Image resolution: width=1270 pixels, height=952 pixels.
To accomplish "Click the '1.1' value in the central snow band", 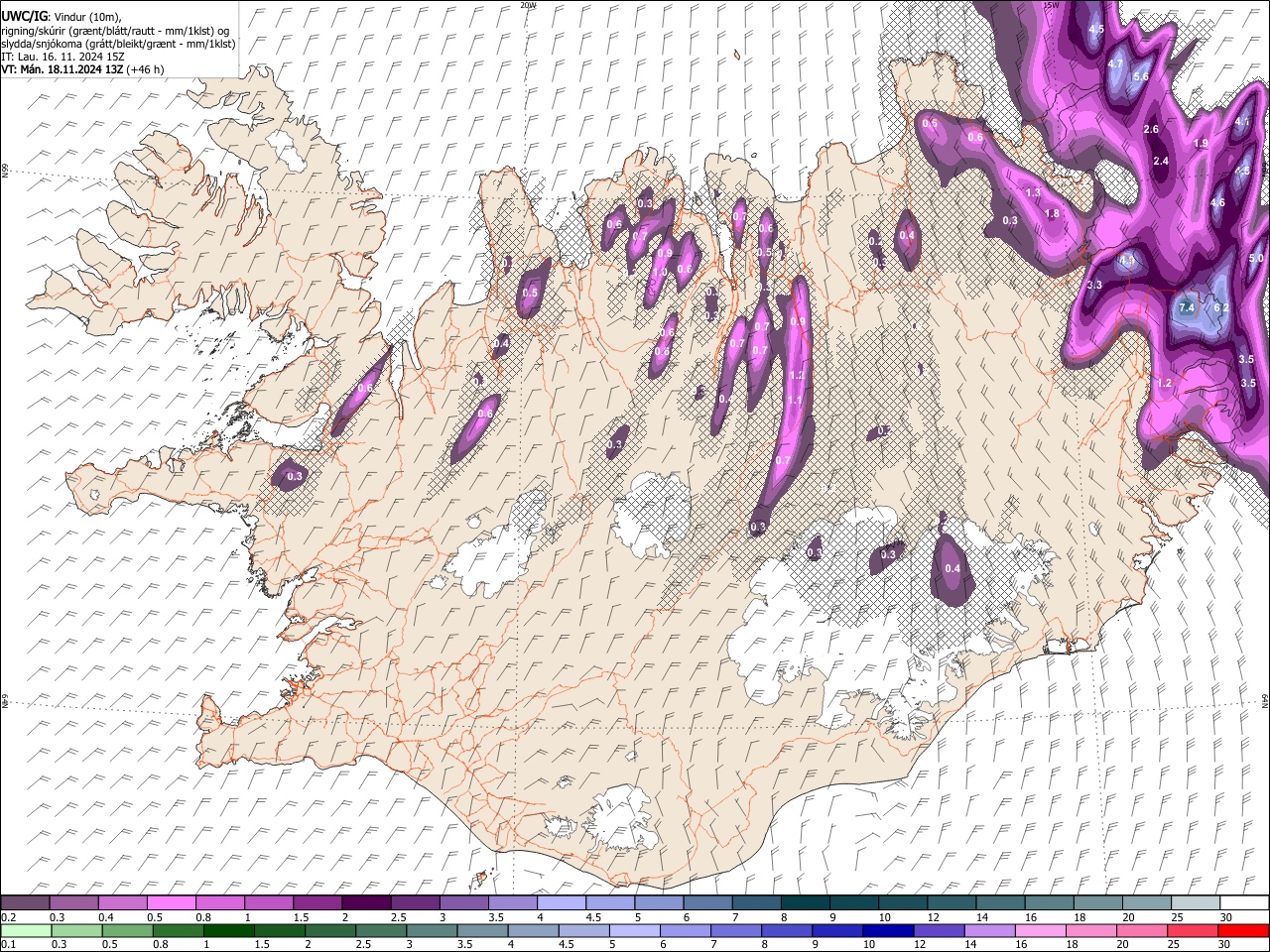I will click(x=795, y=401).
